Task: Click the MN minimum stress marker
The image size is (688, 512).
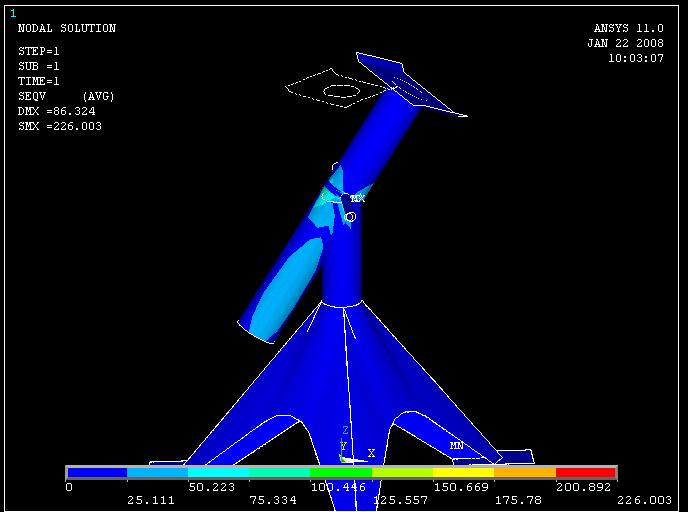Action: pos(456,445)
